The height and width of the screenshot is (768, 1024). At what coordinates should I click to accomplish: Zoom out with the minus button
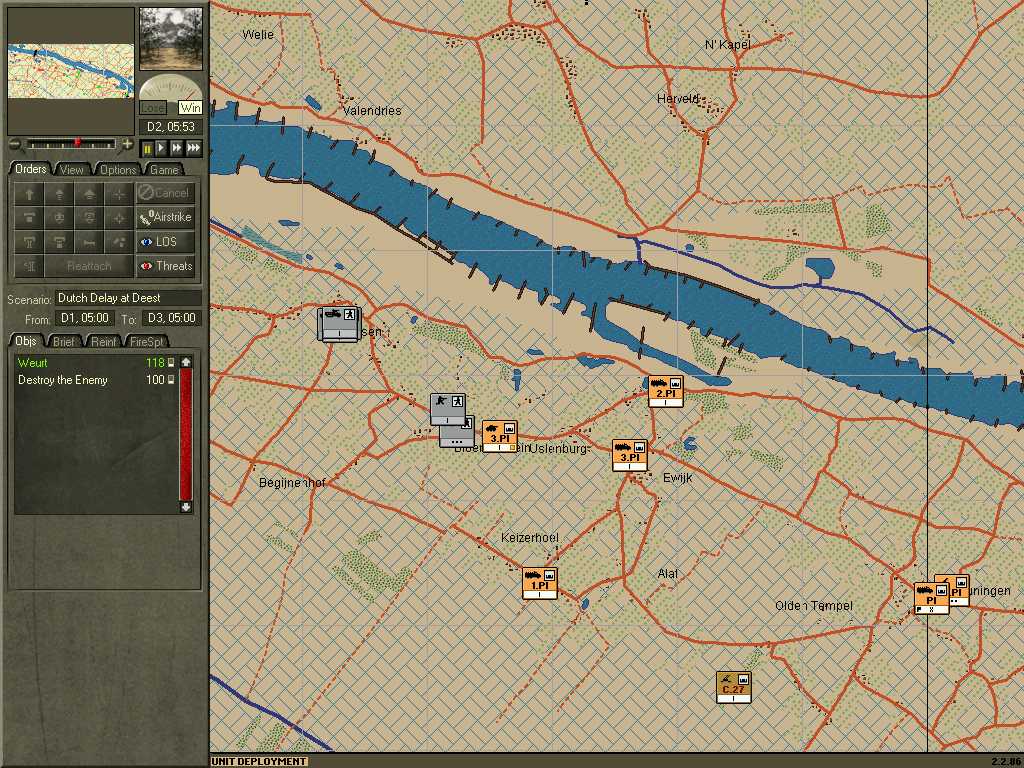pyautogui.click(x=14, y=144)
